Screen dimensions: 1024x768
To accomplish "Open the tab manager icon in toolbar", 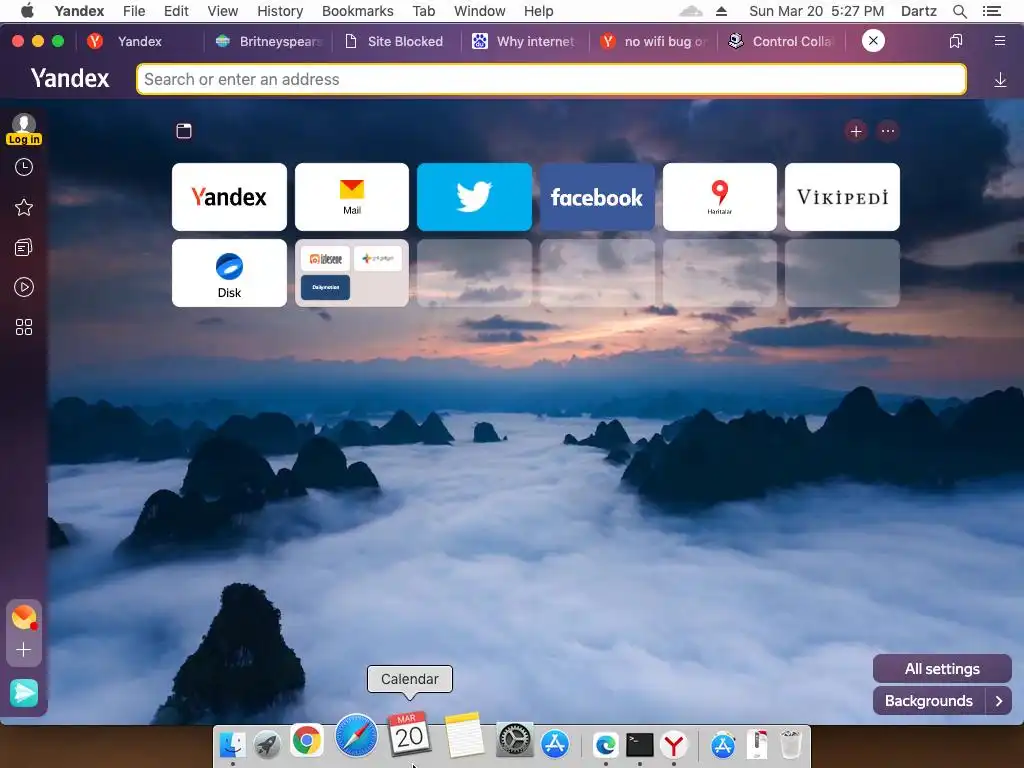I will [x=955, y=41].
